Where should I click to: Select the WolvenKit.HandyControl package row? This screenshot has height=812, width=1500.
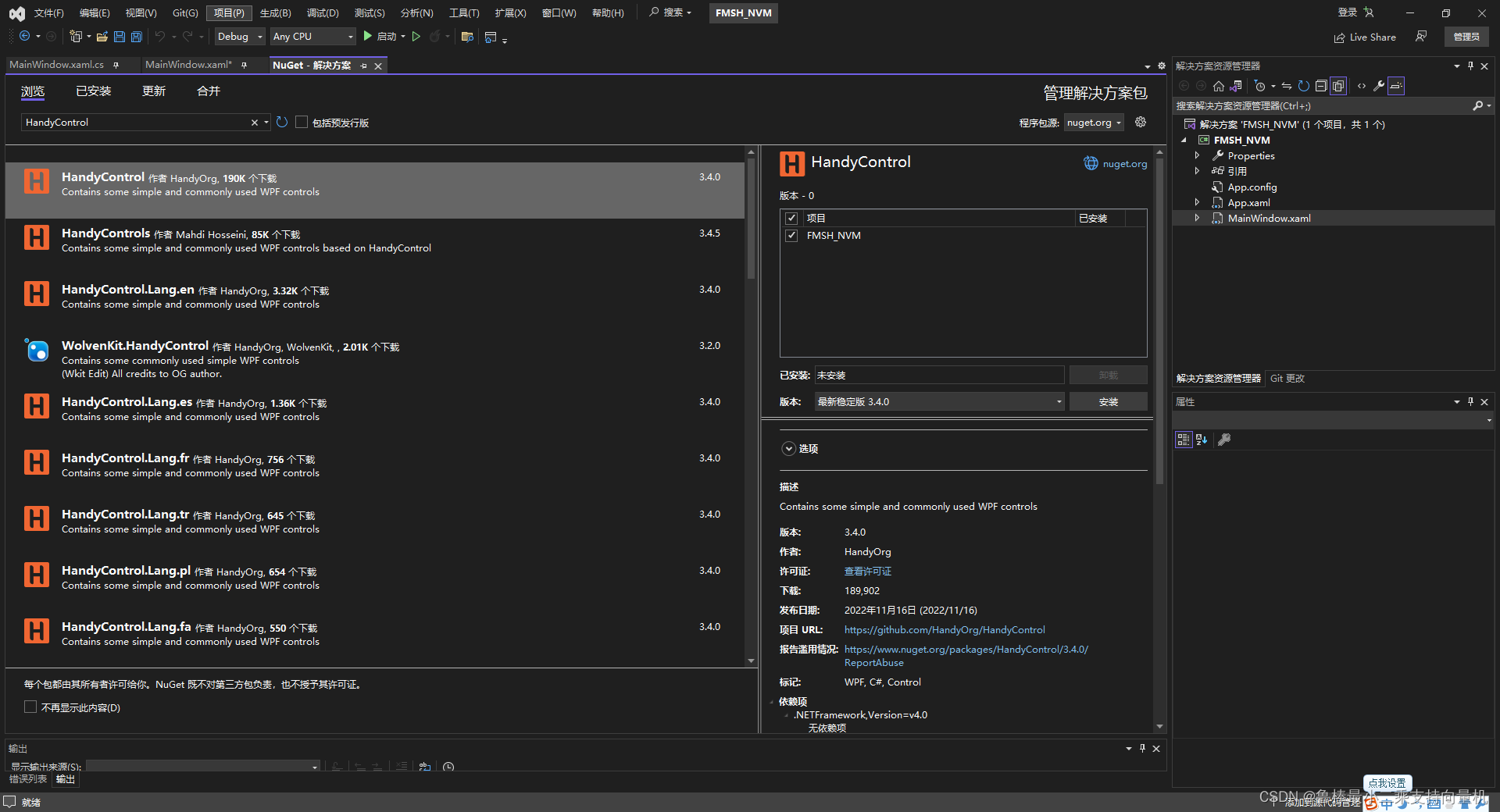[375, 359]
